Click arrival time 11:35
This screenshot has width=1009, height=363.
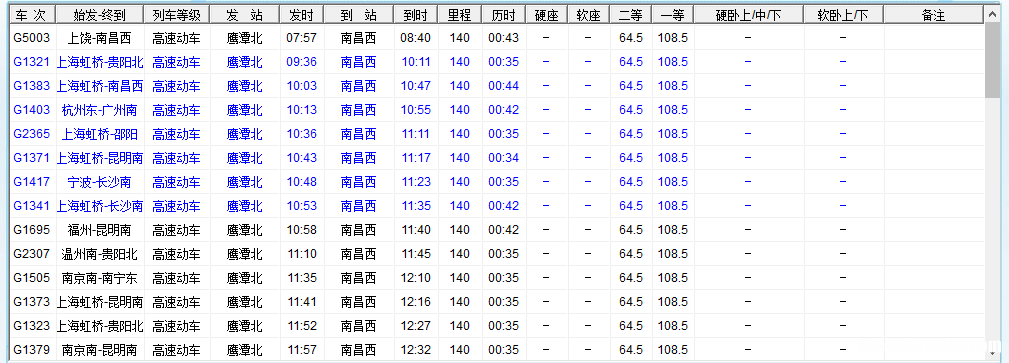click(x=416, y=206)
